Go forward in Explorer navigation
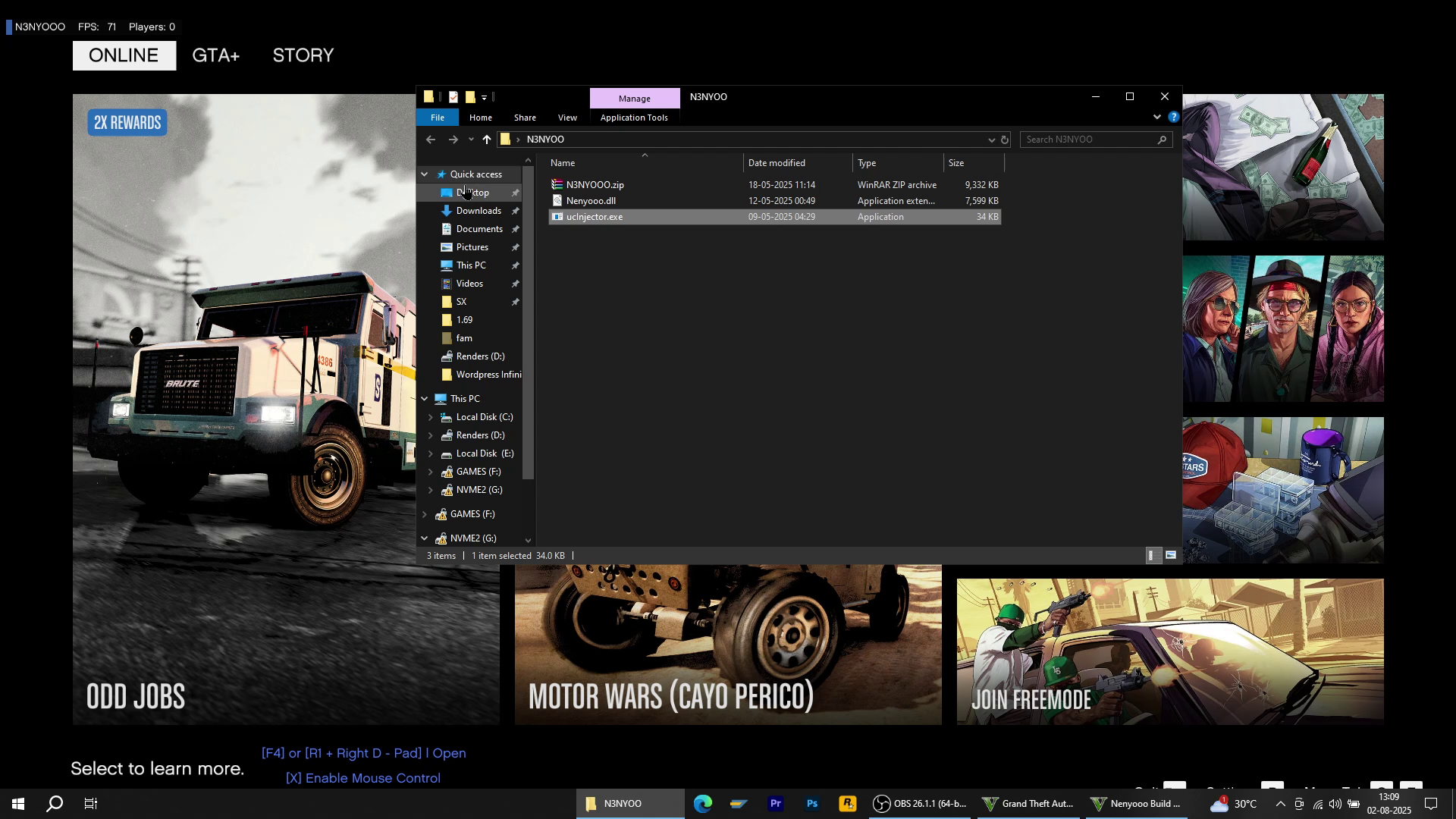 453,140
